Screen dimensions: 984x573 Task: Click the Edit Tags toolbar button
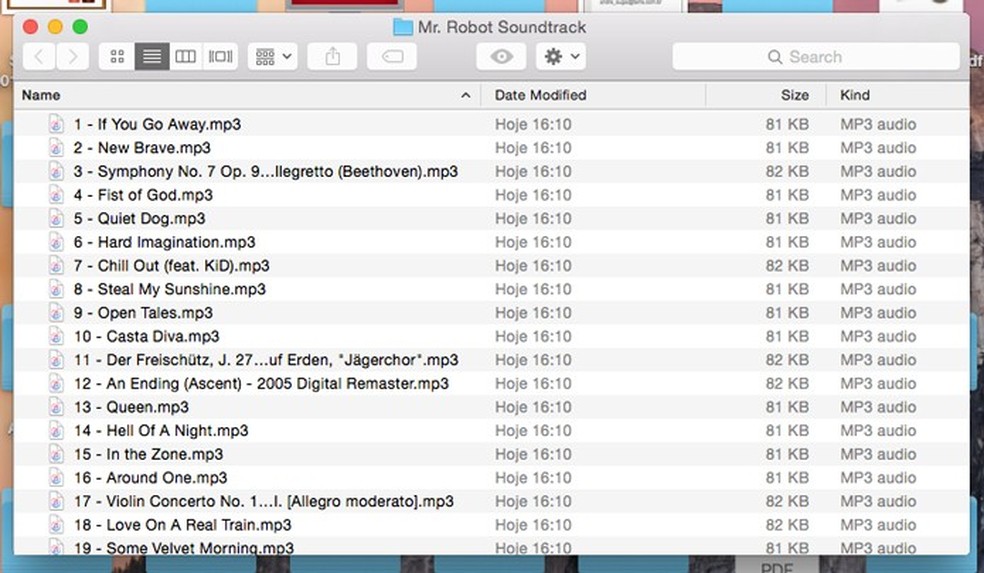click(x=392, y=57)
